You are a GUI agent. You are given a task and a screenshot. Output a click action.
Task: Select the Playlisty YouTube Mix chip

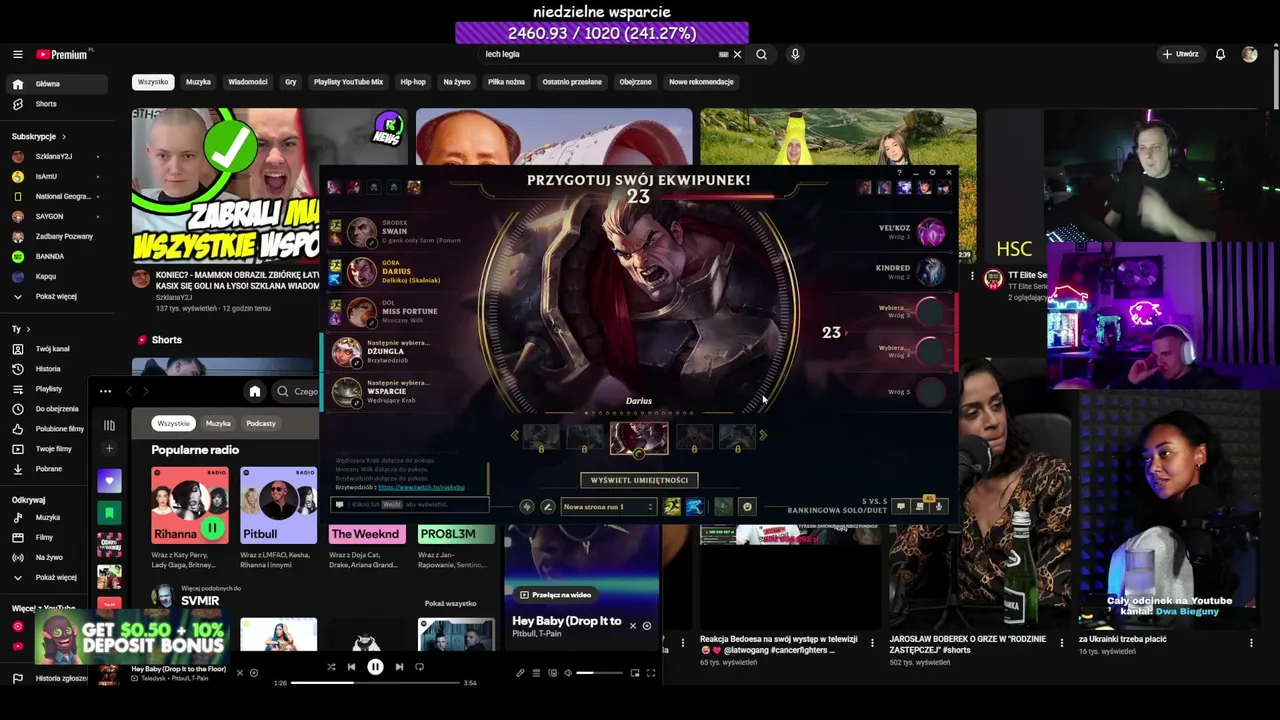[348, 82]
